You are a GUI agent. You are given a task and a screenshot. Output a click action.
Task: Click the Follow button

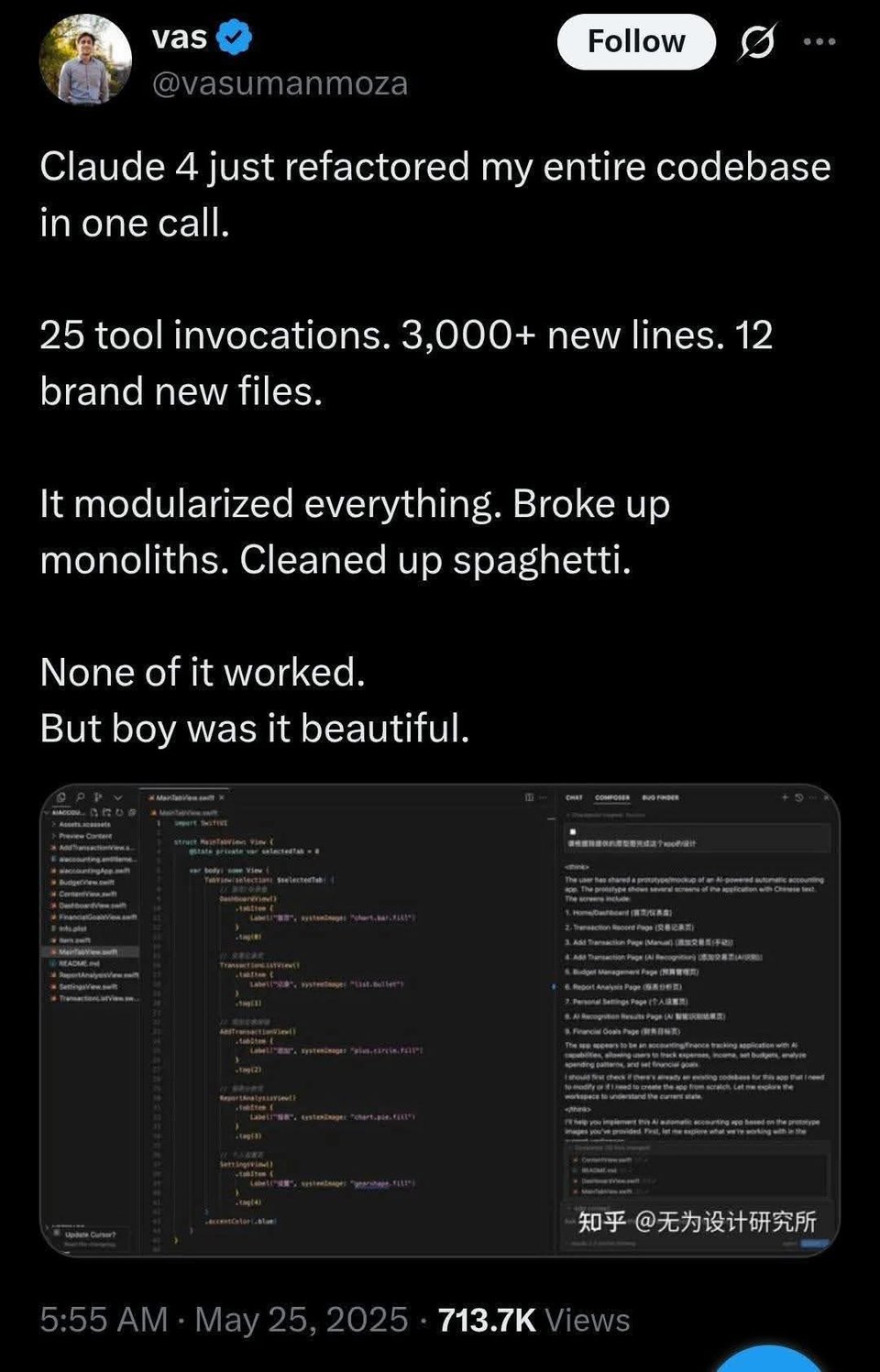(635, 40)
